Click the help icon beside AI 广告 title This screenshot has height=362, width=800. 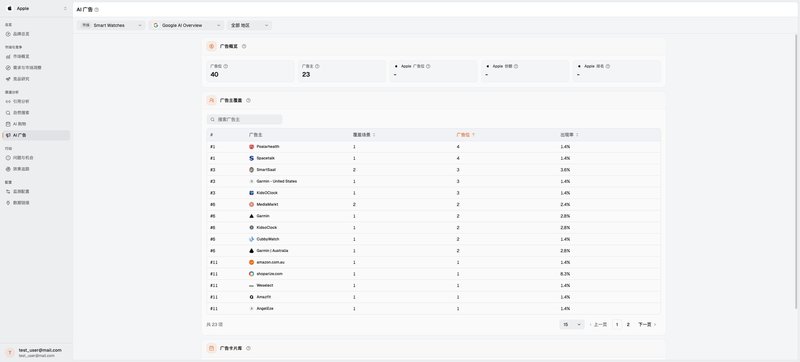click(97, 10)
